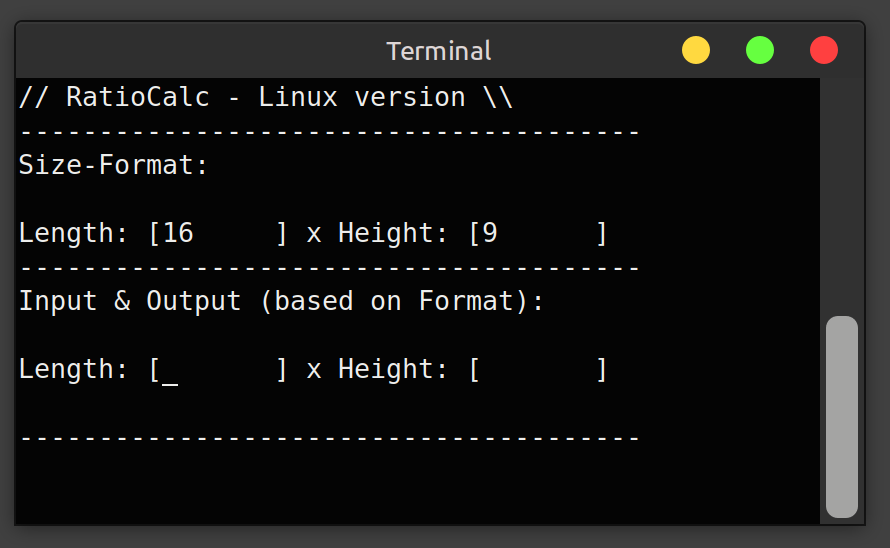Click the yellow minimize window button
The height and width of the screenshot is (548, 890).
click(x=696, y=50)
